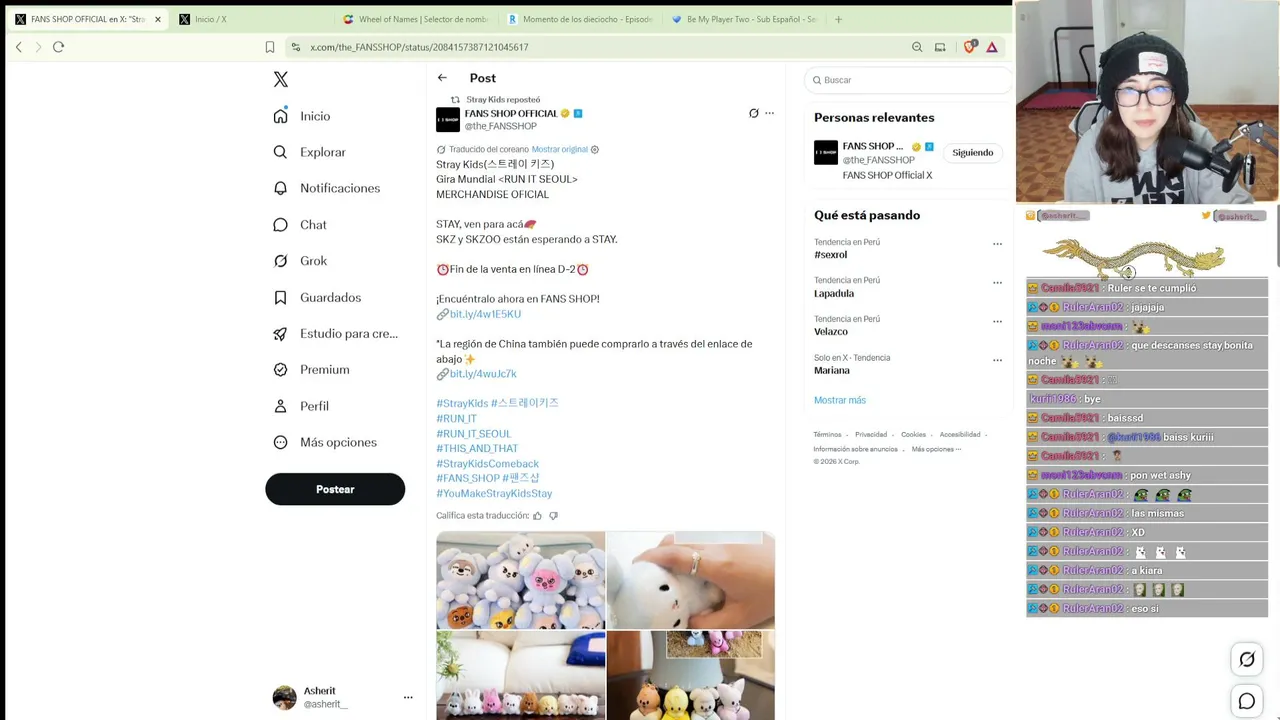The height and width of the screenshot is (720, 1280).
Task: Click the FANS SHOP OFFICIAL post avatar
Action: tap(448, 120)
